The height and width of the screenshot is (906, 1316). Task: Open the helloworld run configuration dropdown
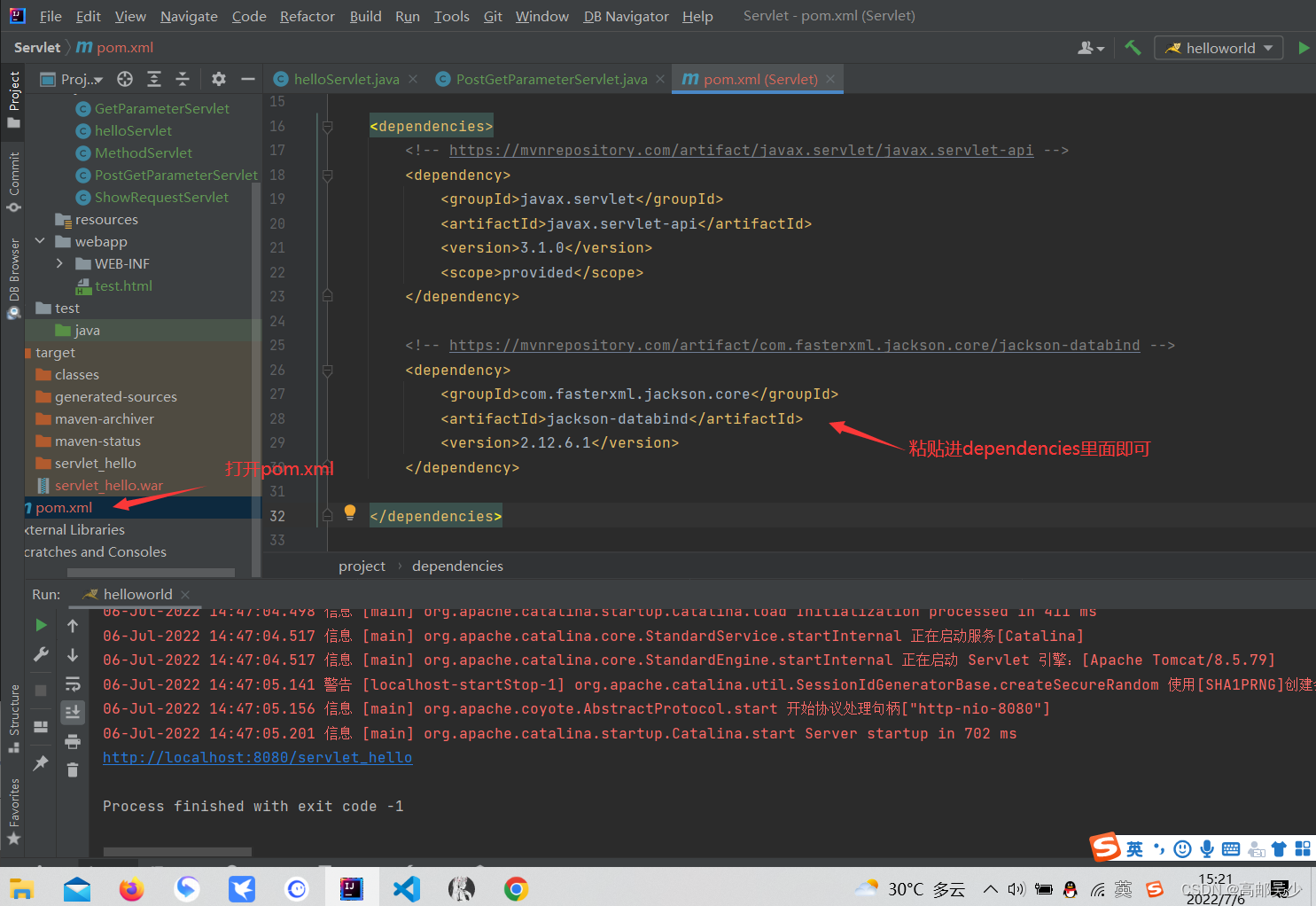[1219, 48]
